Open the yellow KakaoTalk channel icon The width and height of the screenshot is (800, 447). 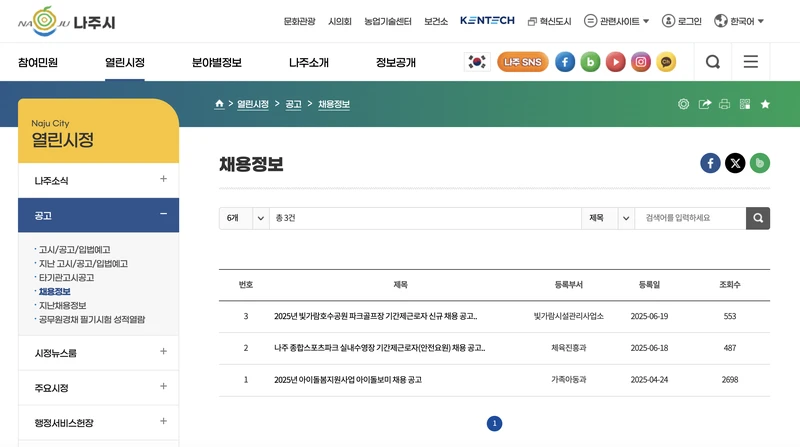[666, 62]
